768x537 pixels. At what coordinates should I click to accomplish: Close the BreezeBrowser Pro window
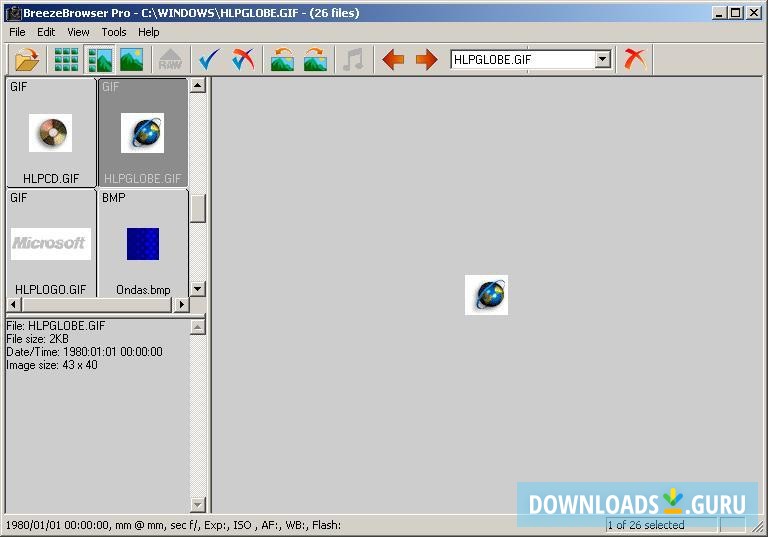click(754, 13)
